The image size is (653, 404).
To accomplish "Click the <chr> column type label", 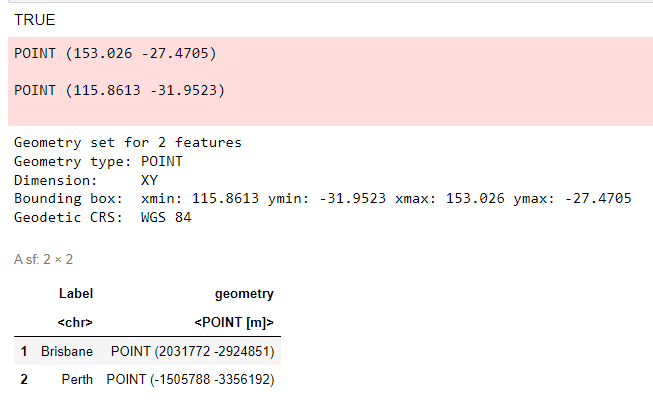I will (x=76, y=322).
